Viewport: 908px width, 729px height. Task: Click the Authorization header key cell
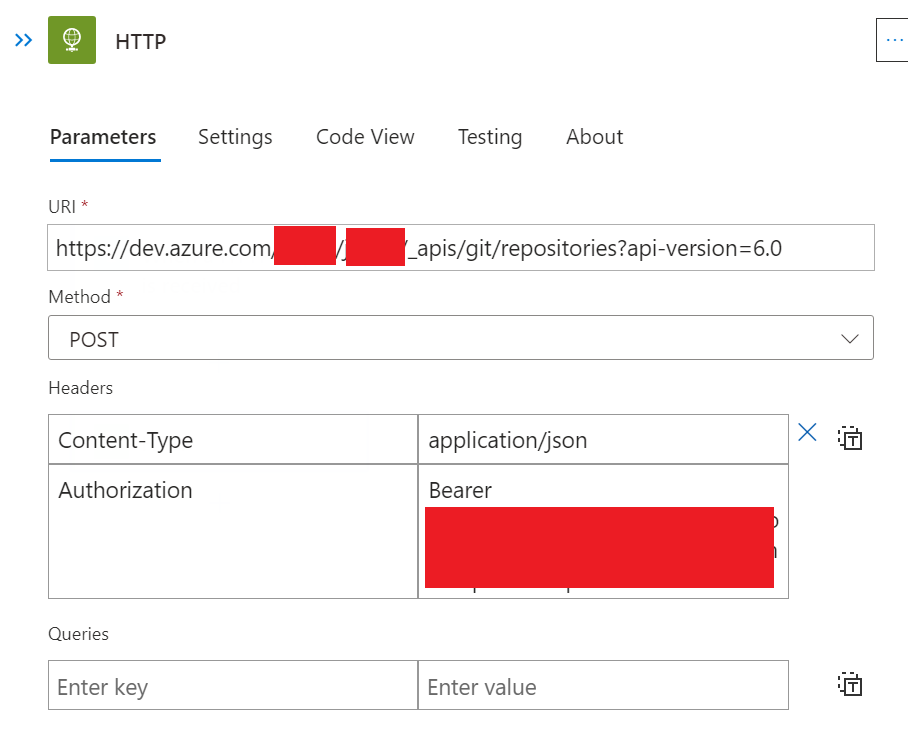pyautogui.click(x=233, y=531)
